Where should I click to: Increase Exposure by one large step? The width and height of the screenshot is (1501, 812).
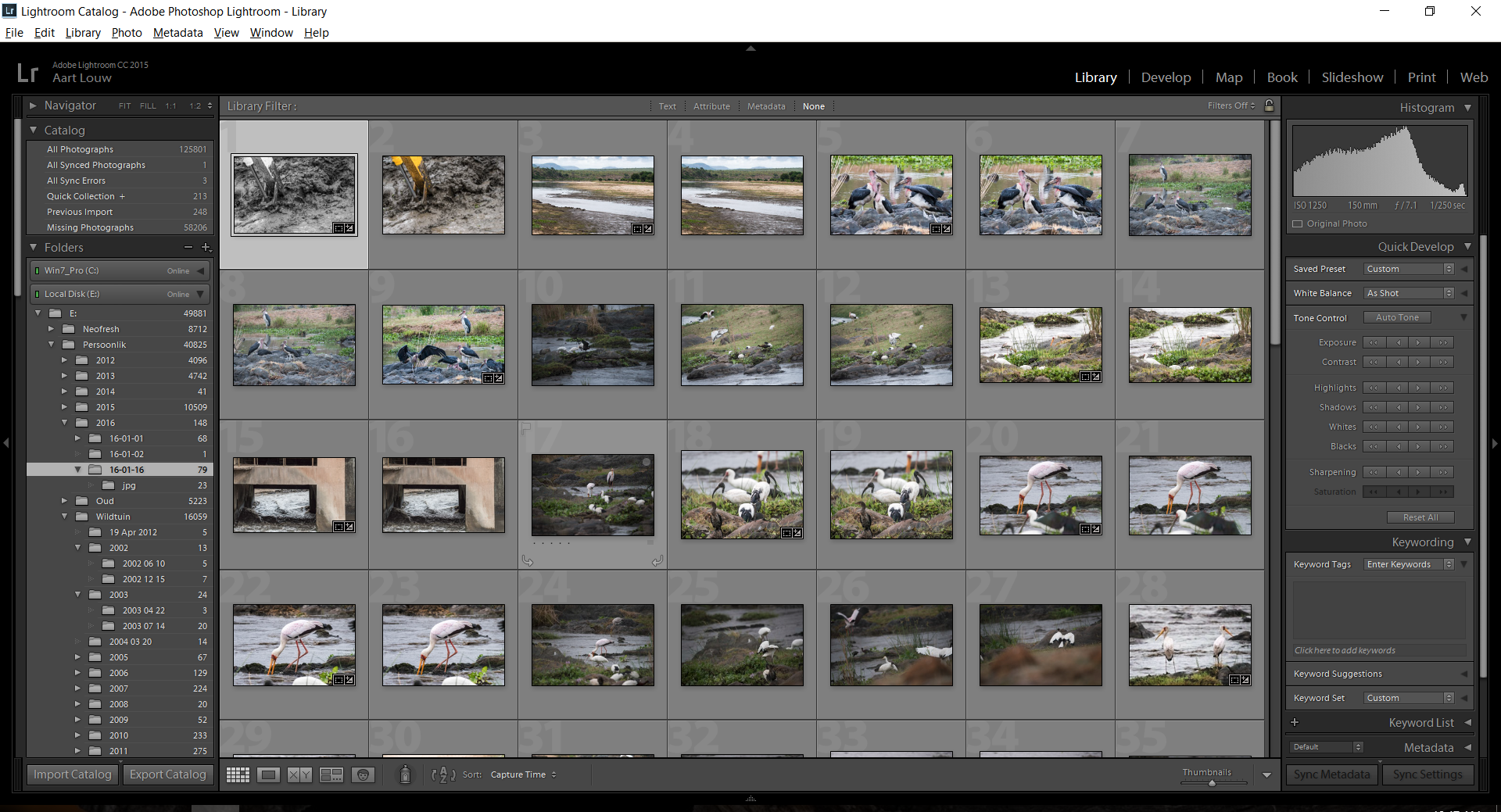click(1443, 342)
